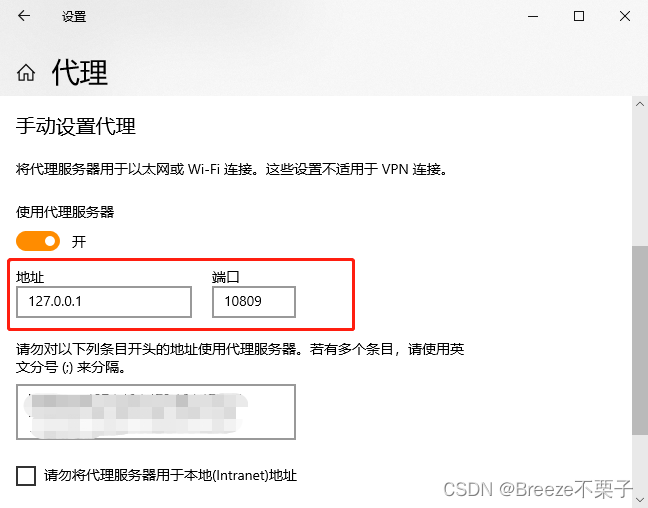Click the scrollbar track above the thumb
The image size is (648, 508).
click(640, 179)
